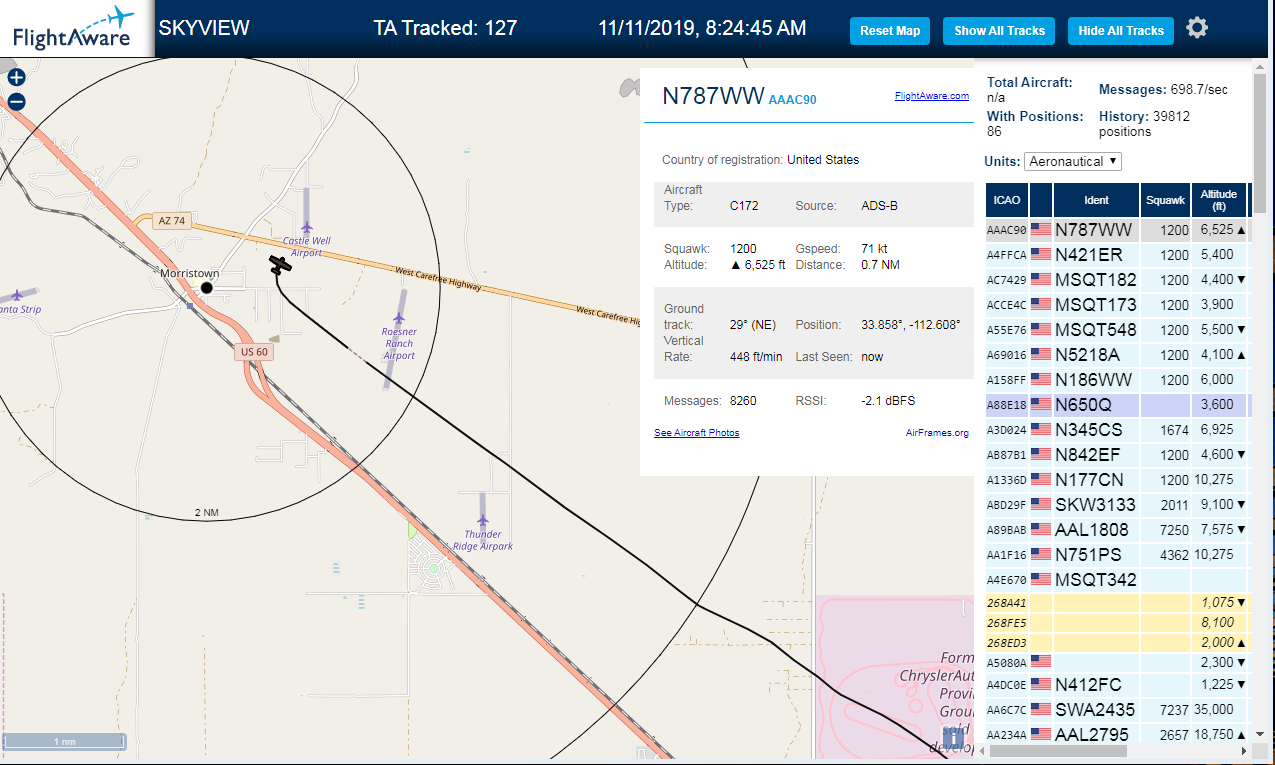Sort table by the flag column header
The image size is (1275, 765).
coord(1041,201)
